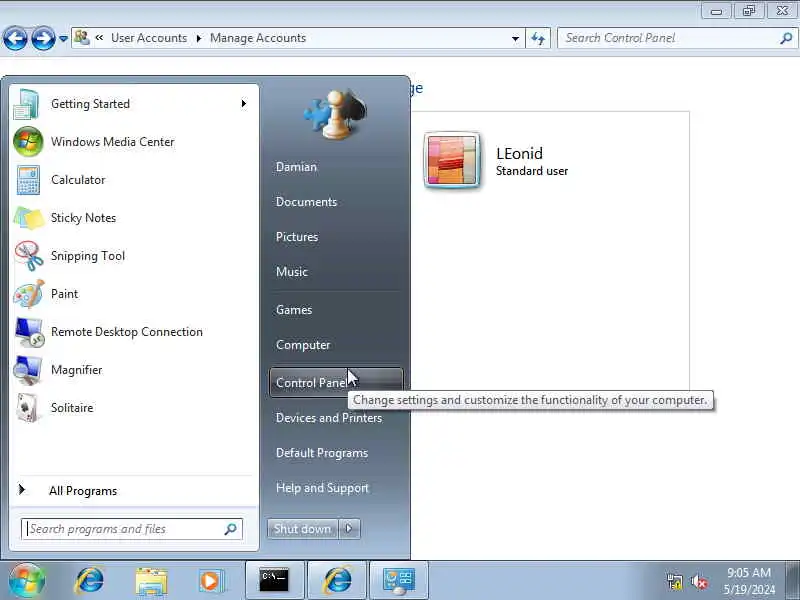Open Control Panel from Start menu

336,383
